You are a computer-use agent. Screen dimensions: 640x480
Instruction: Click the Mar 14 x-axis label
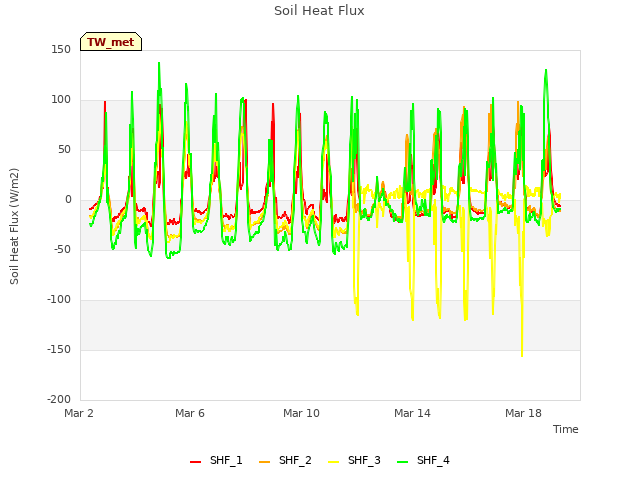tap(412, 413)
